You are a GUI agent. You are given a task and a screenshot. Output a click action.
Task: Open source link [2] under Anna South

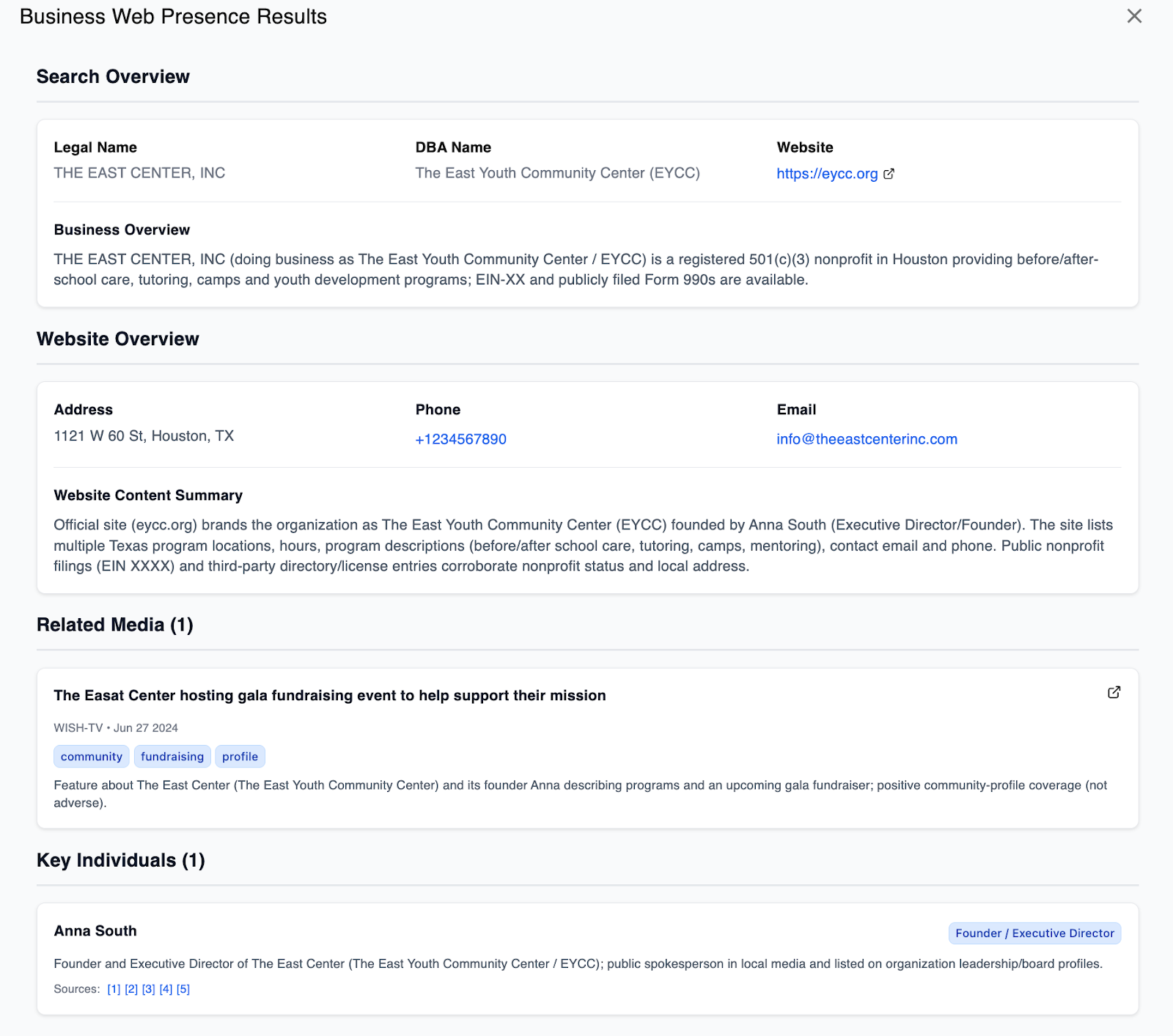pyautogui.click(x=130, y=988)
